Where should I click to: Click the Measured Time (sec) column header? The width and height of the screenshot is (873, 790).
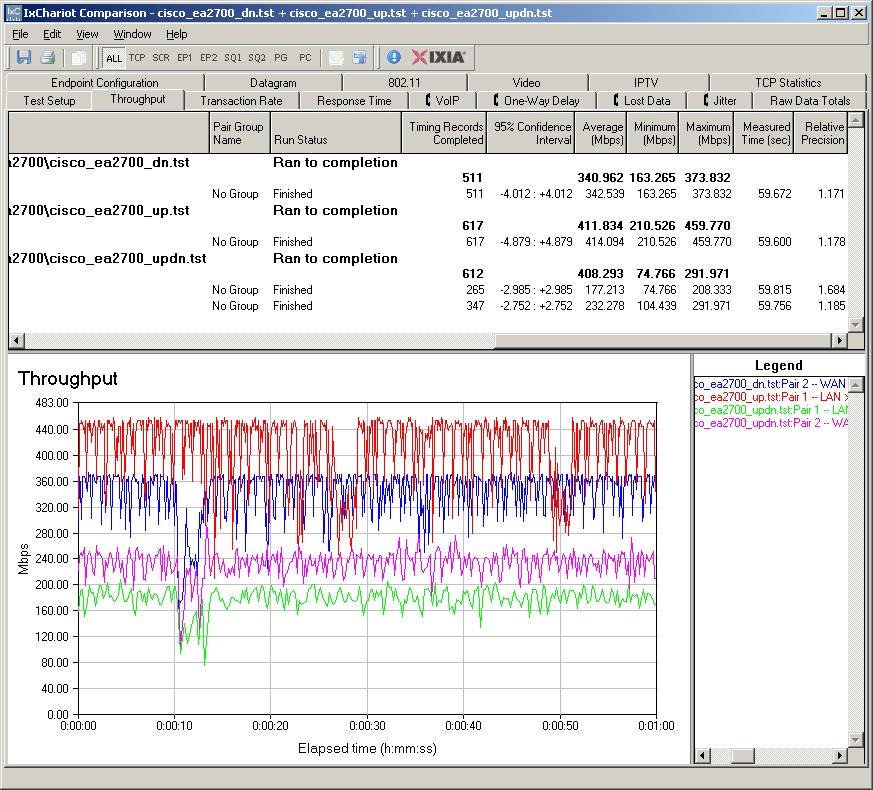pos(764,133)
